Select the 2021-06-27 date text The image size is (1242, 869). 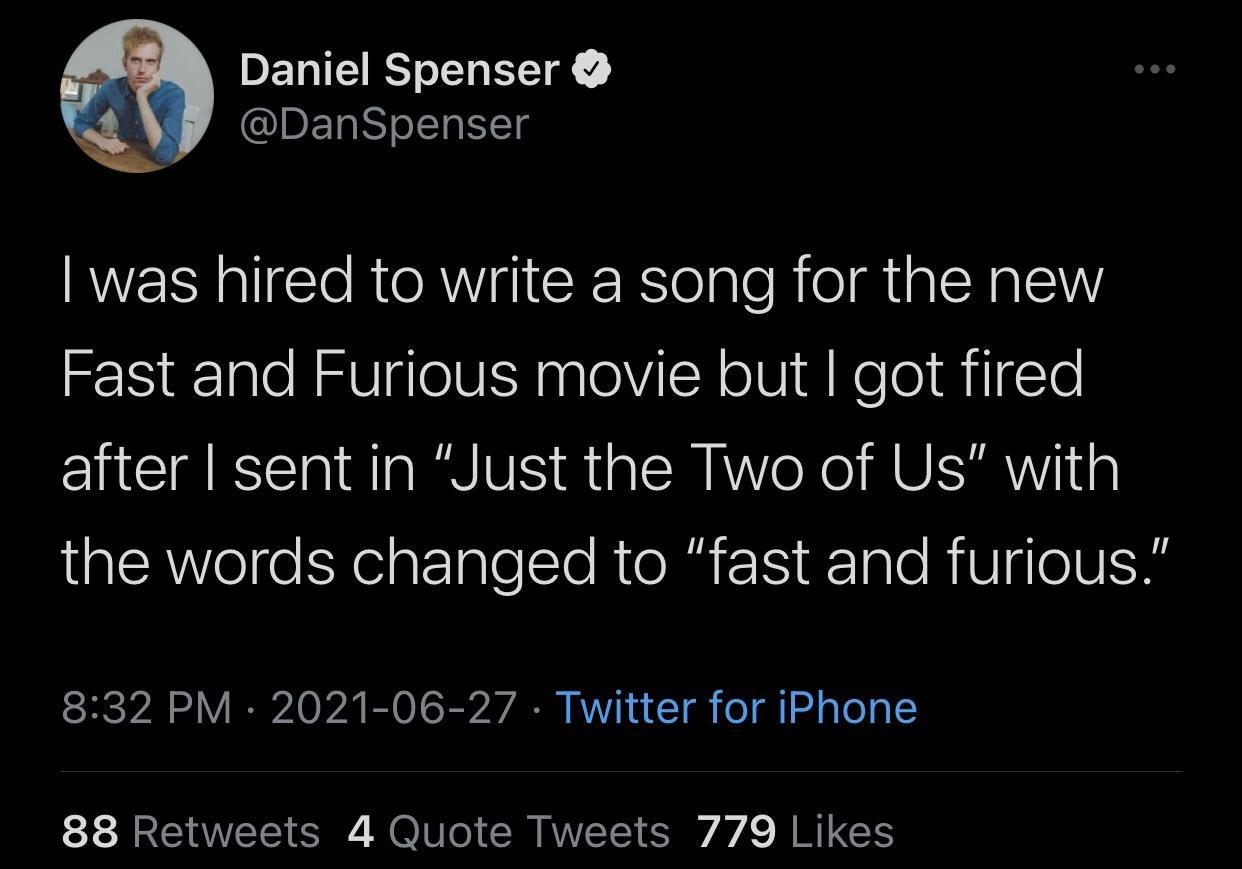[394, 708]
